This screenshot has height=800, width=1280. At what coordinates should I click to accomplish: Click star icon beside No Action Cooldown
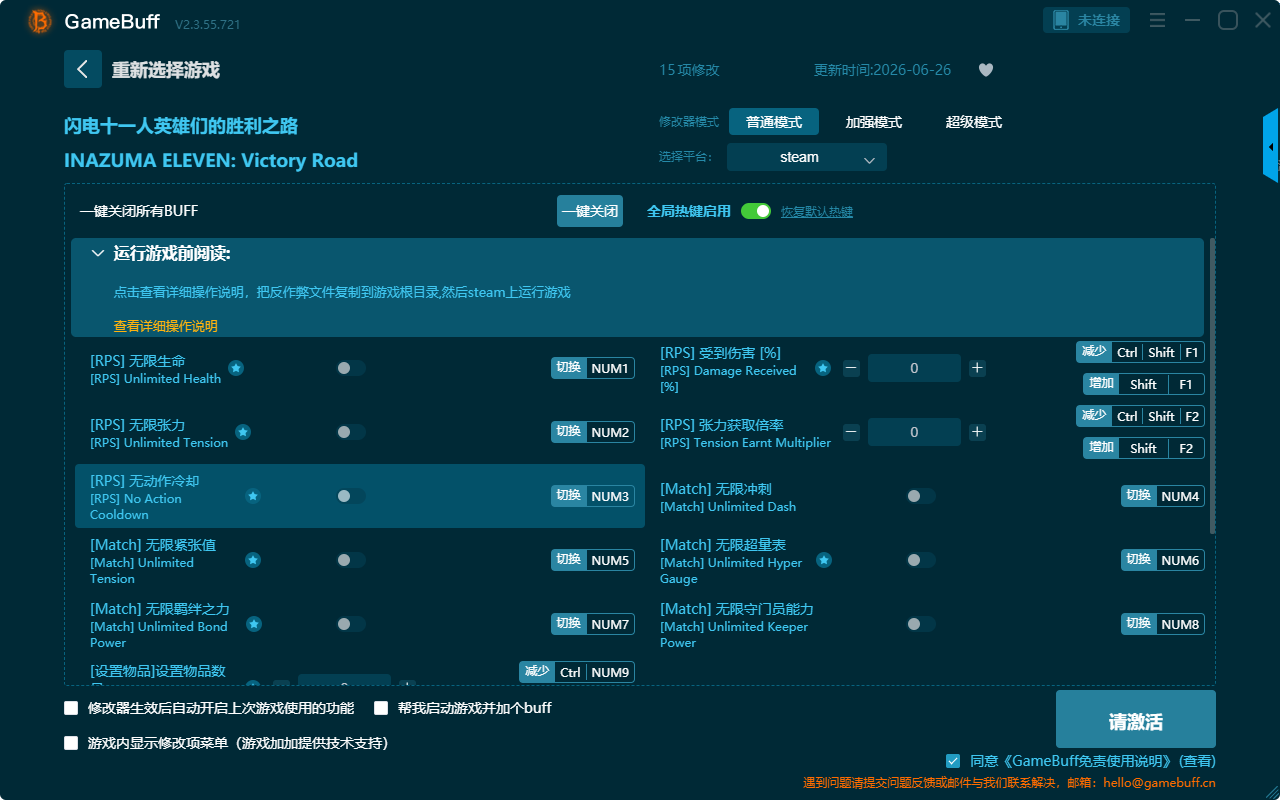click(254, 496)
